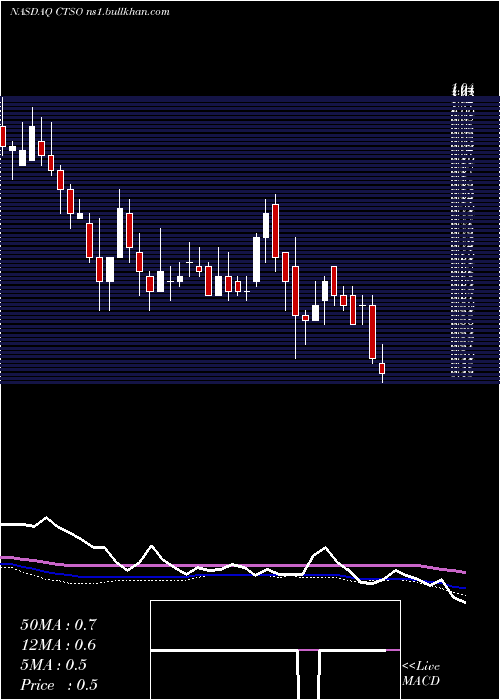Click the '<<Live MACD' label
500x700 pixels.
421,674
